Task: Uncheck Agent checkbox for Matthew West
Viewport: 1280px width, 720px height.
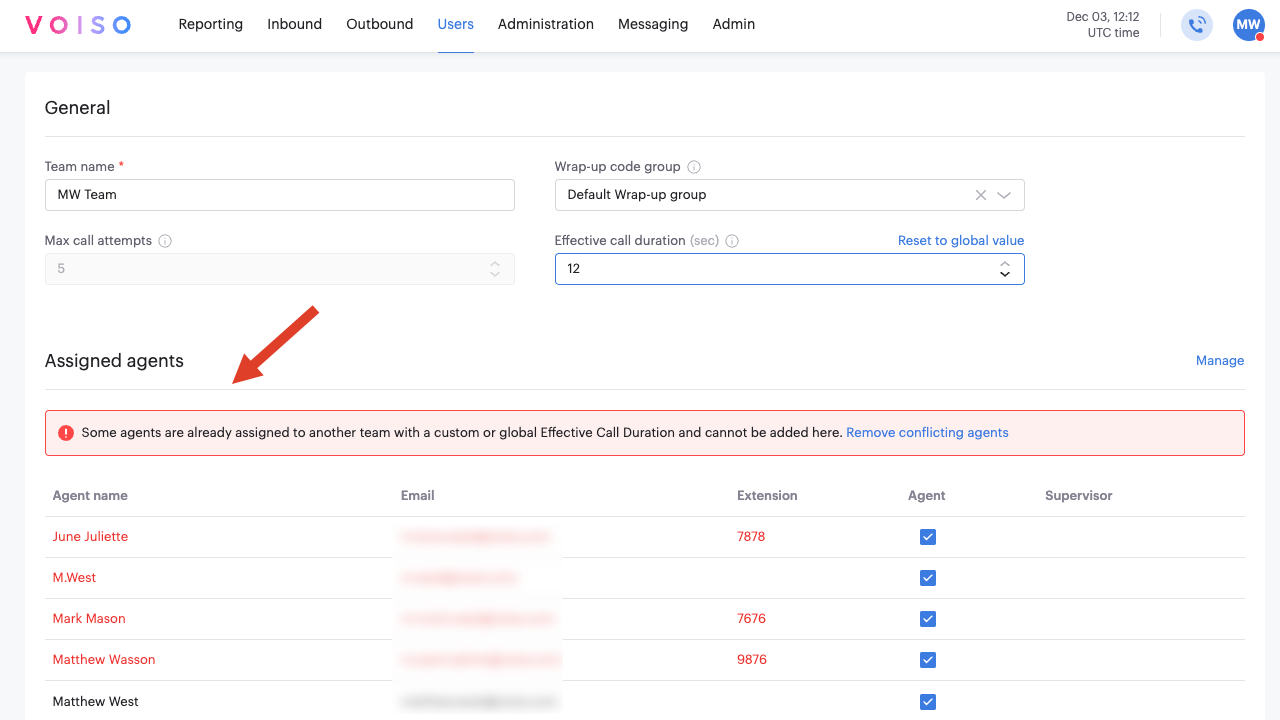Action: point(927,702)
